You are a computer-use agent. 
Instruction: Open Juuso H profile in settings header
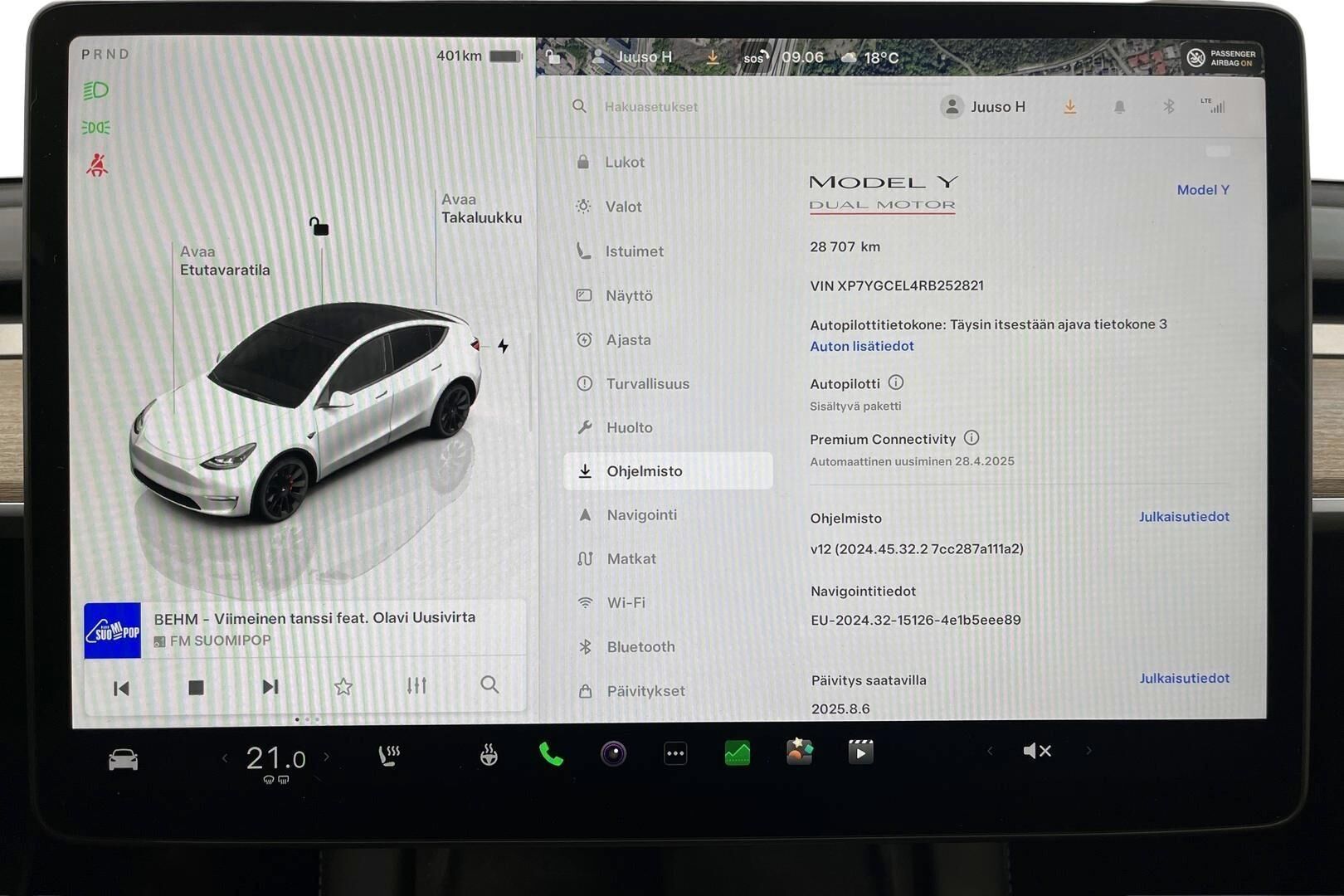click(x=983, y=106)
